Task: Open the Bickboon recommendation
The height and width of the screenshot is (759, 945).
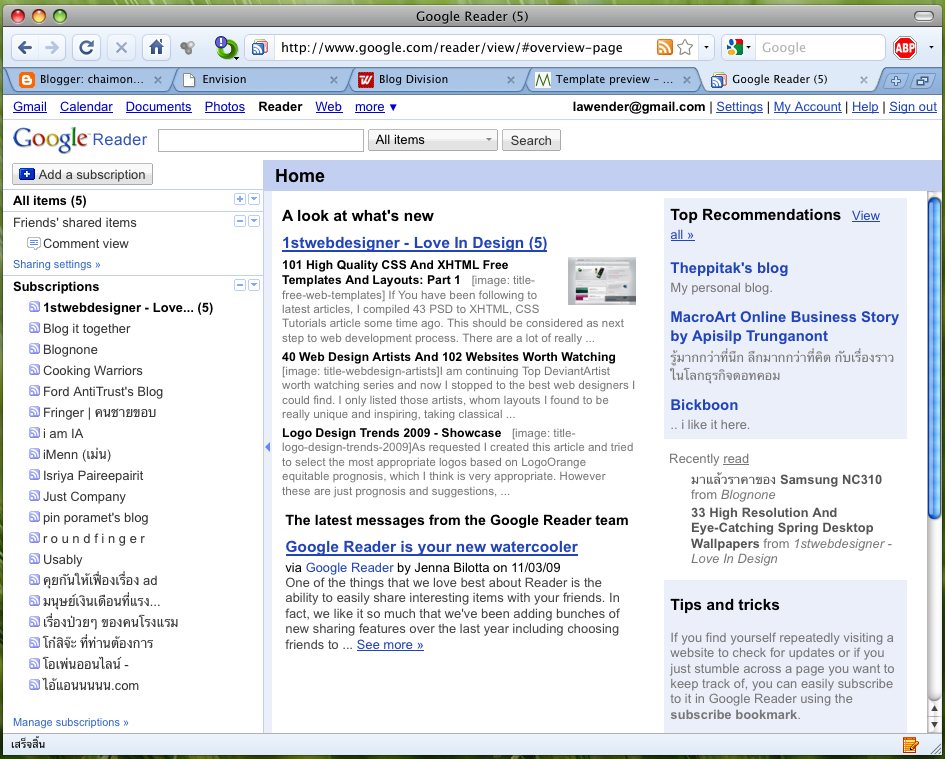Action: point(704,405)
